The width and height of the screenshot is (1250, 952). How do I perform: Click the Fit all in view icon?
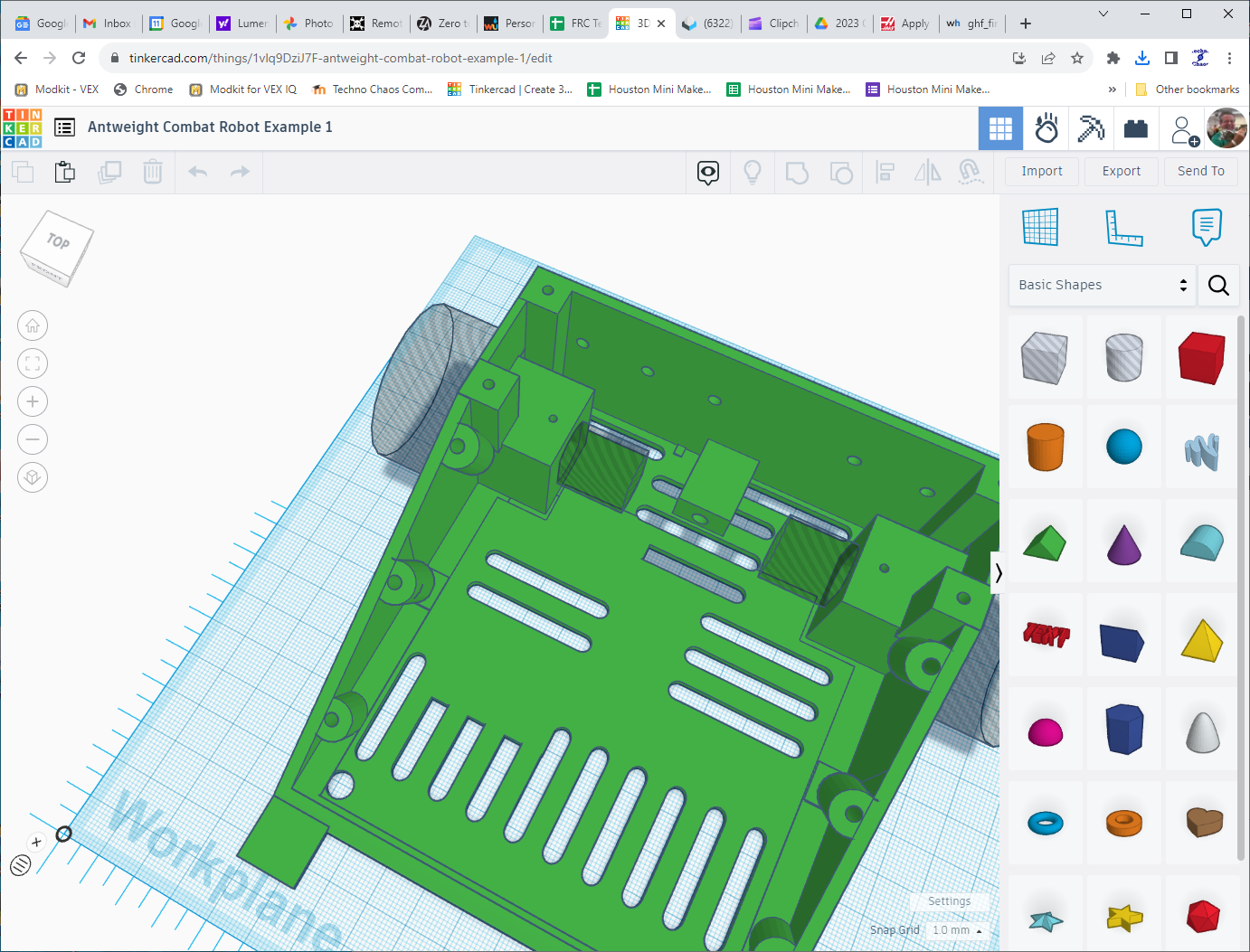click(33, 363)
